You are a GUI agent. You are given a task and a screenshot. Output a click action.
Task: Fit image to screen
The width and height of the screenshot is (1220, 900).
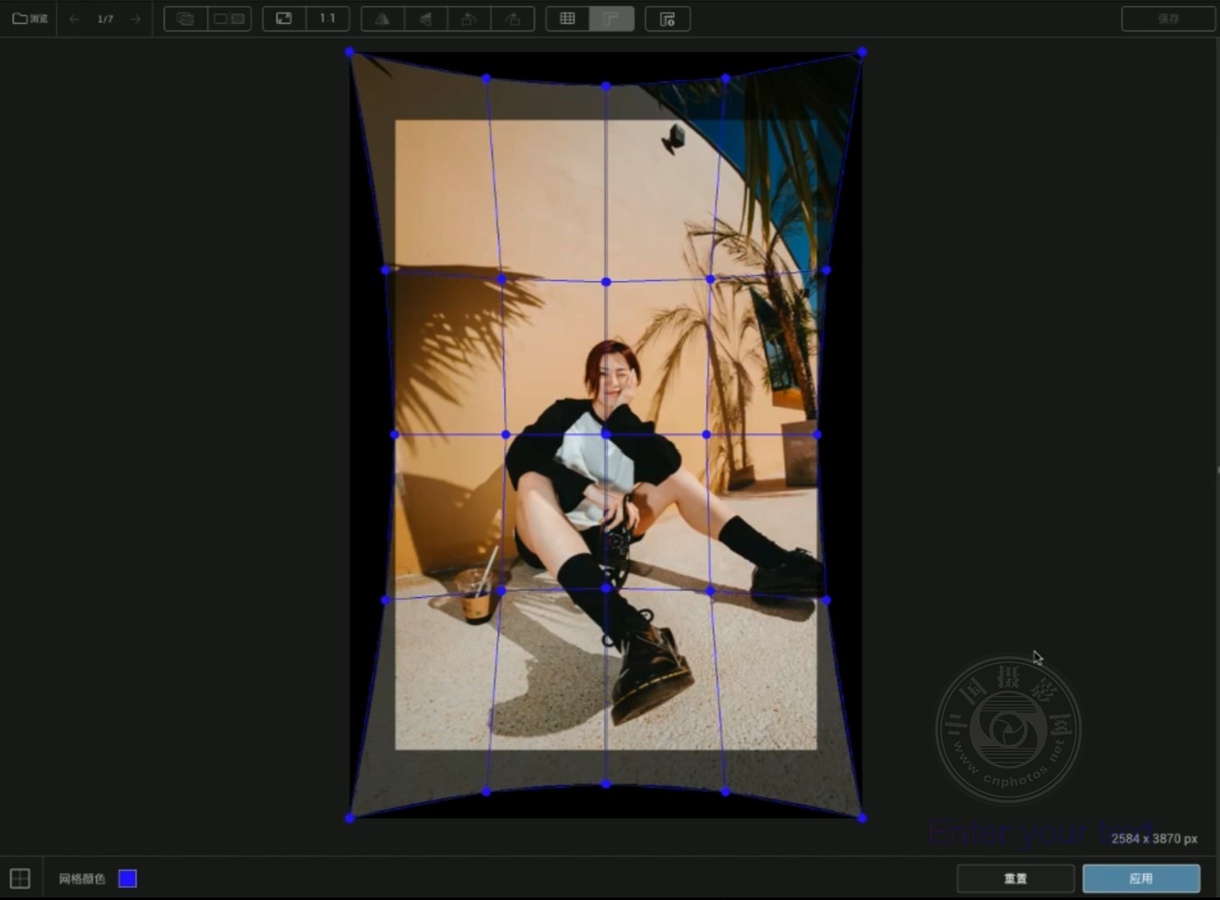click(x=284, y=19)
